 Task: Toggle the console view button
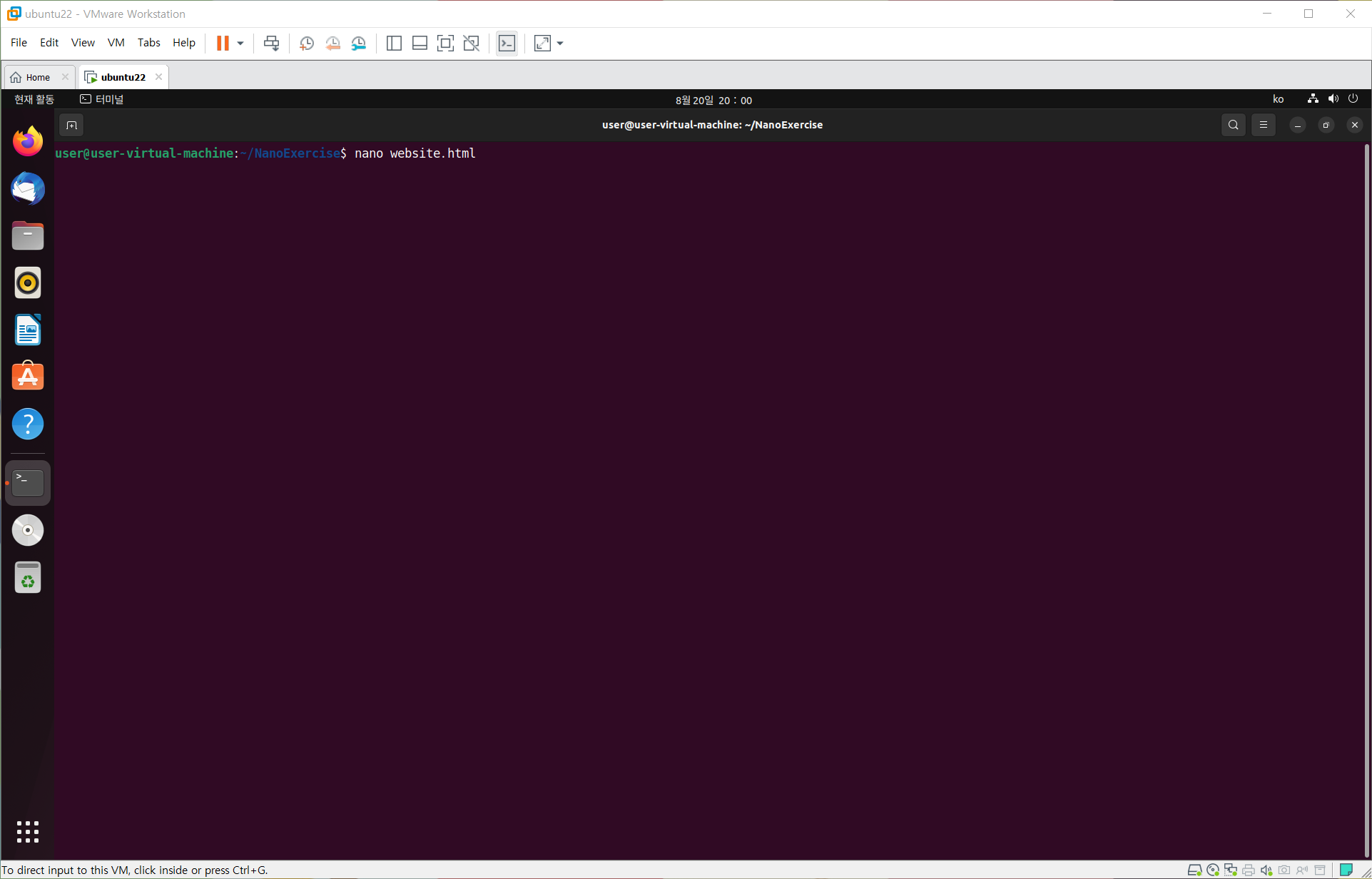(x=507, y=44)
